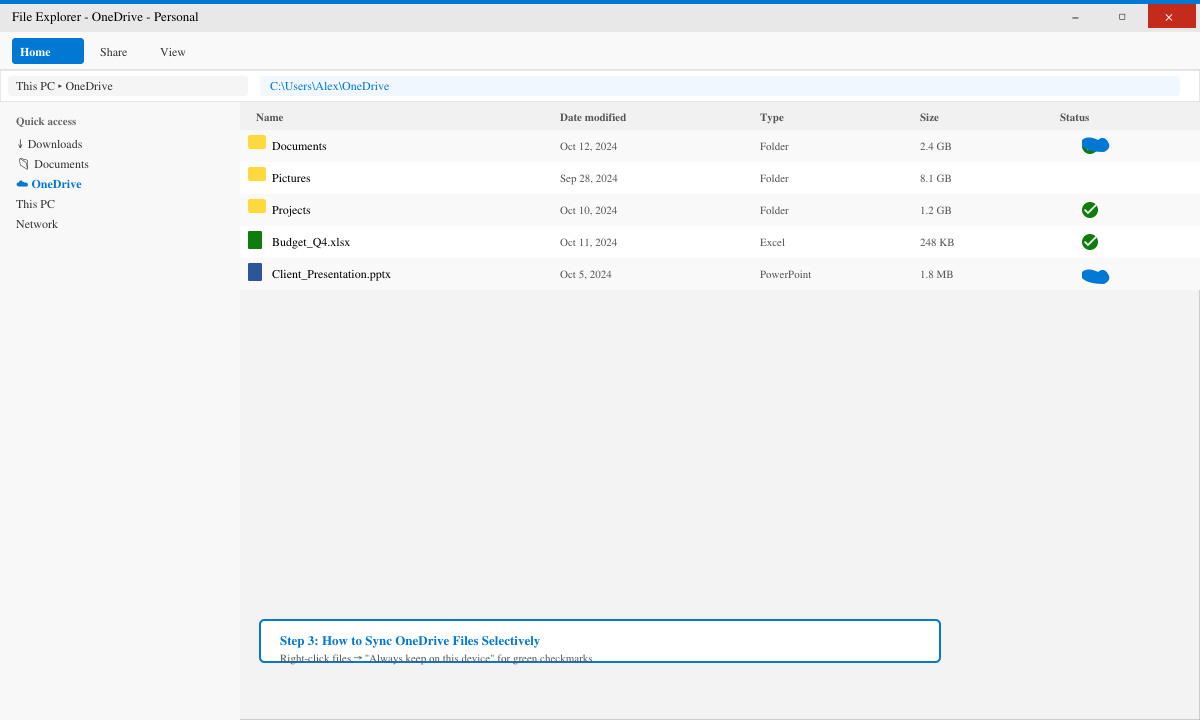Click the Excel type cell
Image resolution: width=1200 pixels, height=720 pixels.
click(773, 242)
